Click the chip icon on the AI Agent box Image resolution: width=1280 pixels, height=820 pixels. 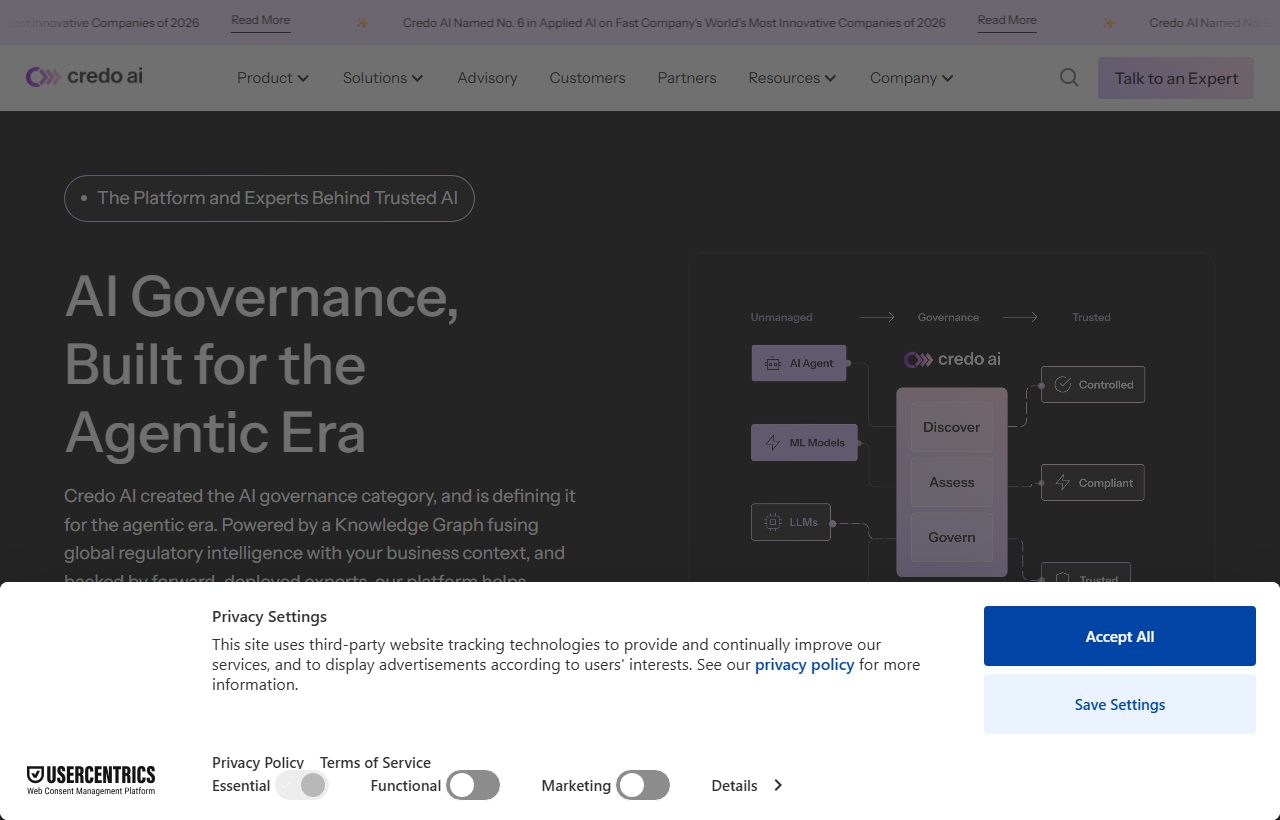point(773,364)
